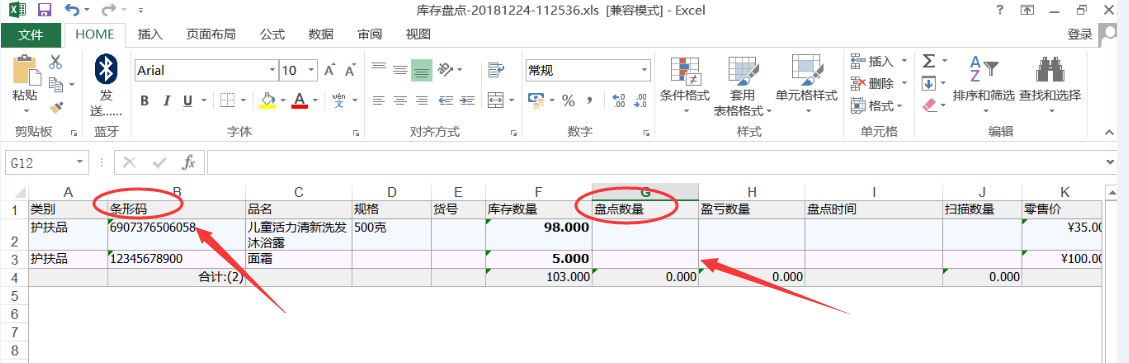Viewport: 1129px width, 363px height.
Task: Decrease indent in alignment group
Action: (446, 100)
